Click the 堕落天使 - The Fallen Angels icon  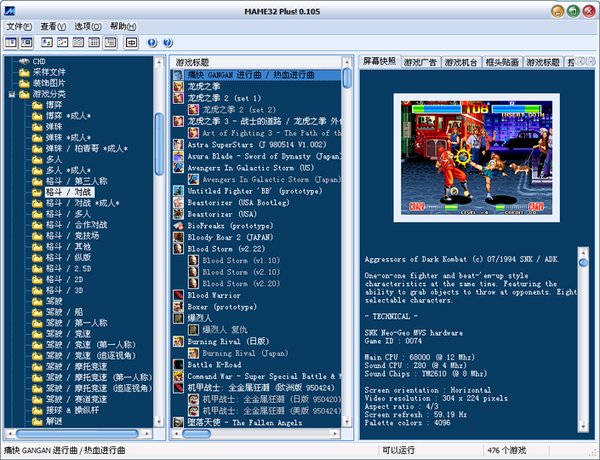tap(178, 422)
